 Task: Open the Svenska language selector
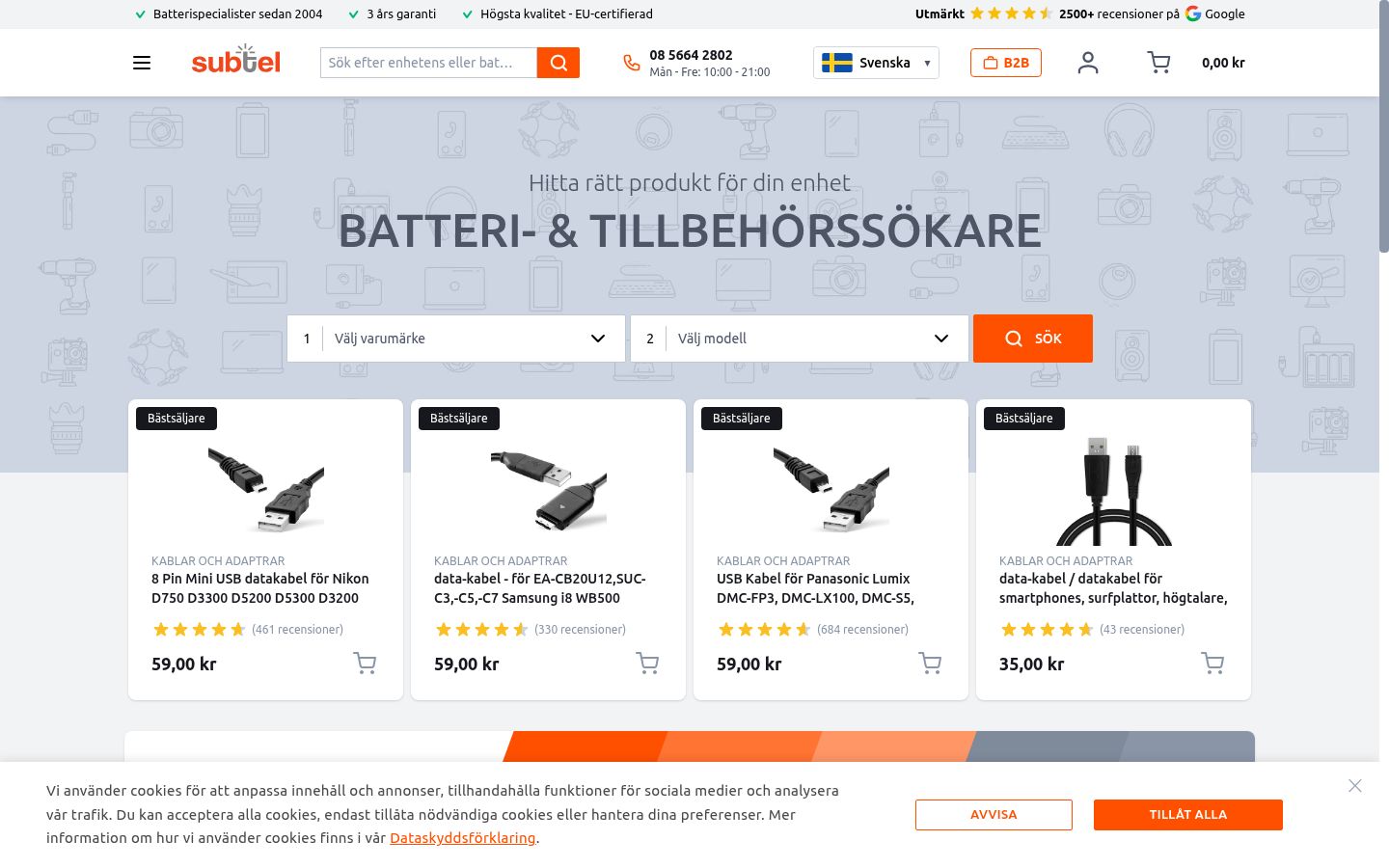876,63
